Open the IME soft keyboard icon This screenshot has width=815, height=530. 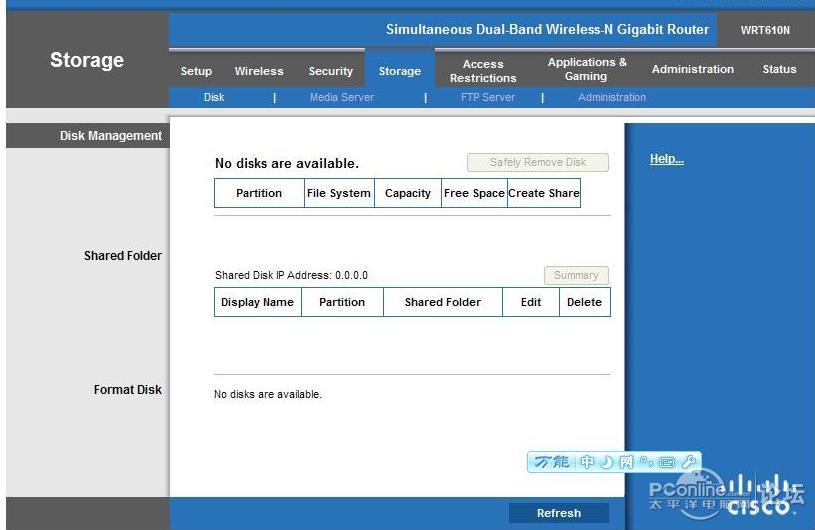coord(667,462)
